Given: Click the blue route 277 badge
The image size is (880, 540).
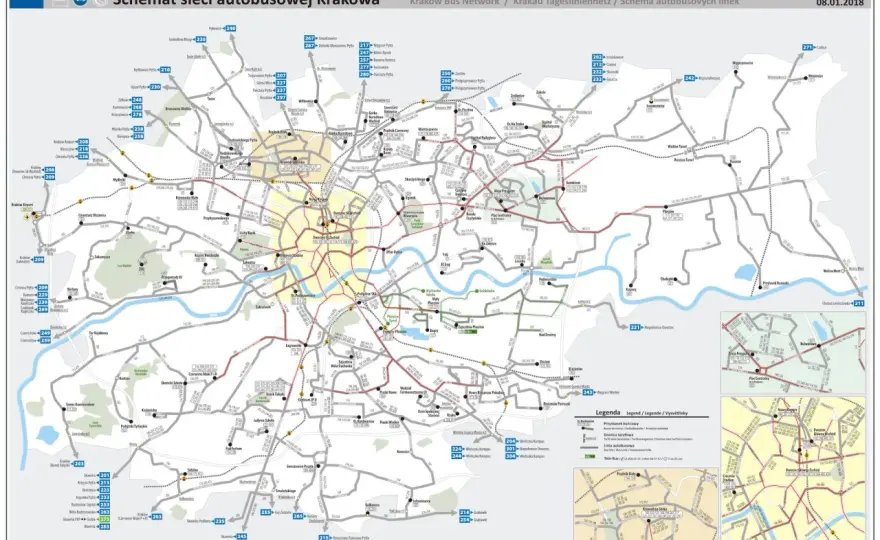Looking at the screenshot, I should pos(364,67).
